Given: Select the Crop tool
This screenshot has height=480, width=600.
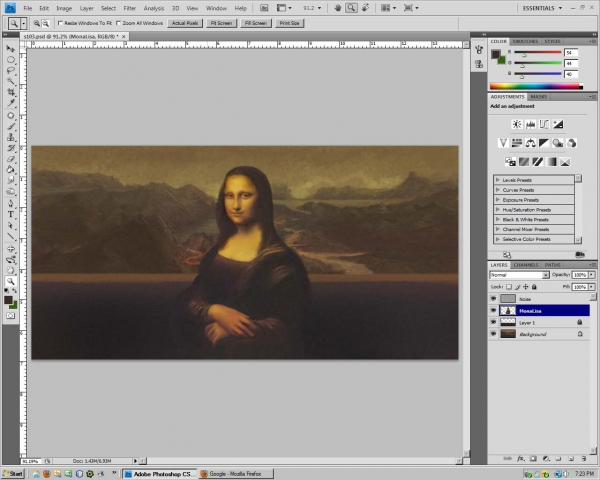Looking at the screenshot, I should click(10, 92).
